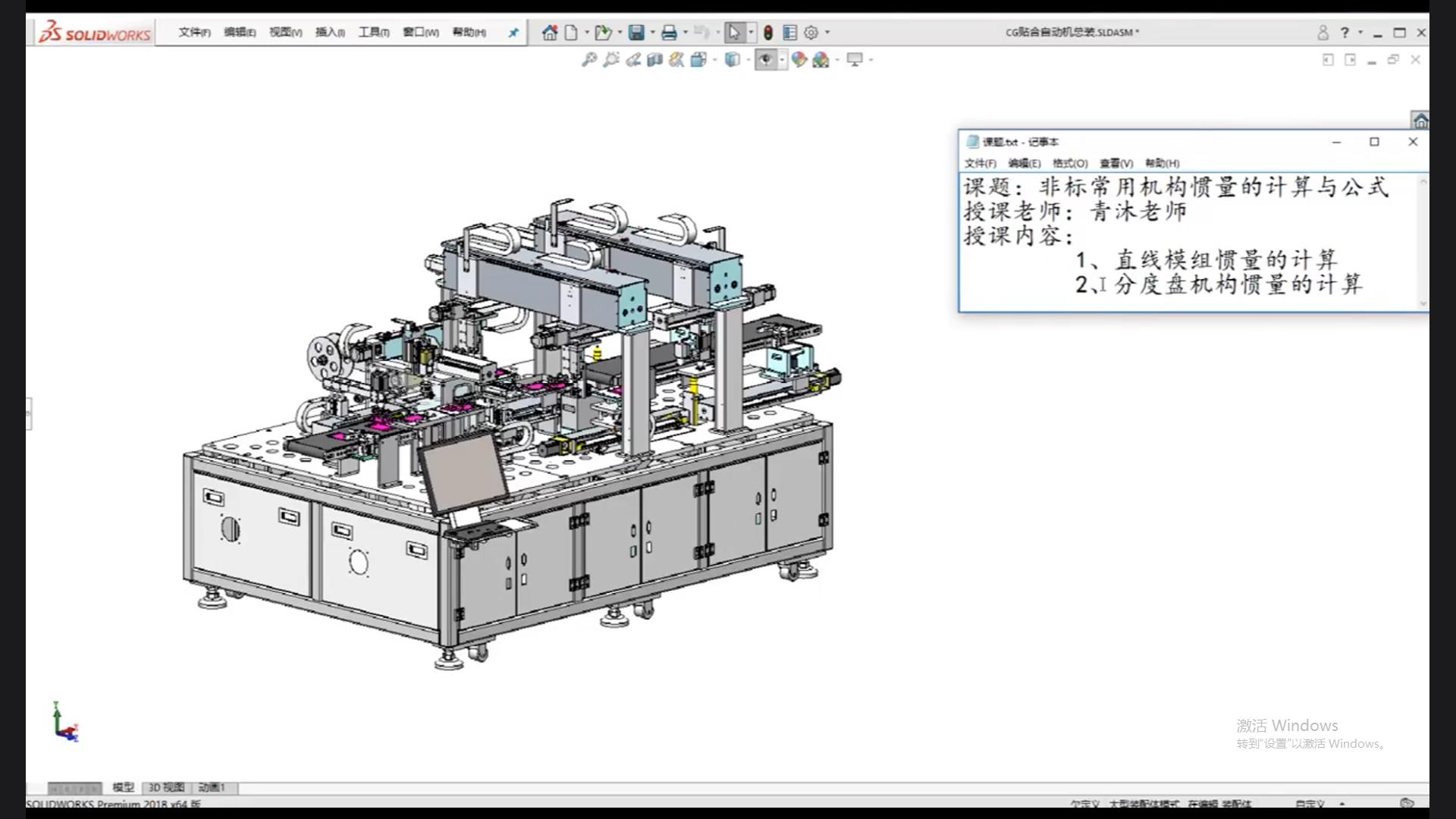1456x819 pixels.
Task: Open a file with the Open icon
Action: click(x=603, y=33)
